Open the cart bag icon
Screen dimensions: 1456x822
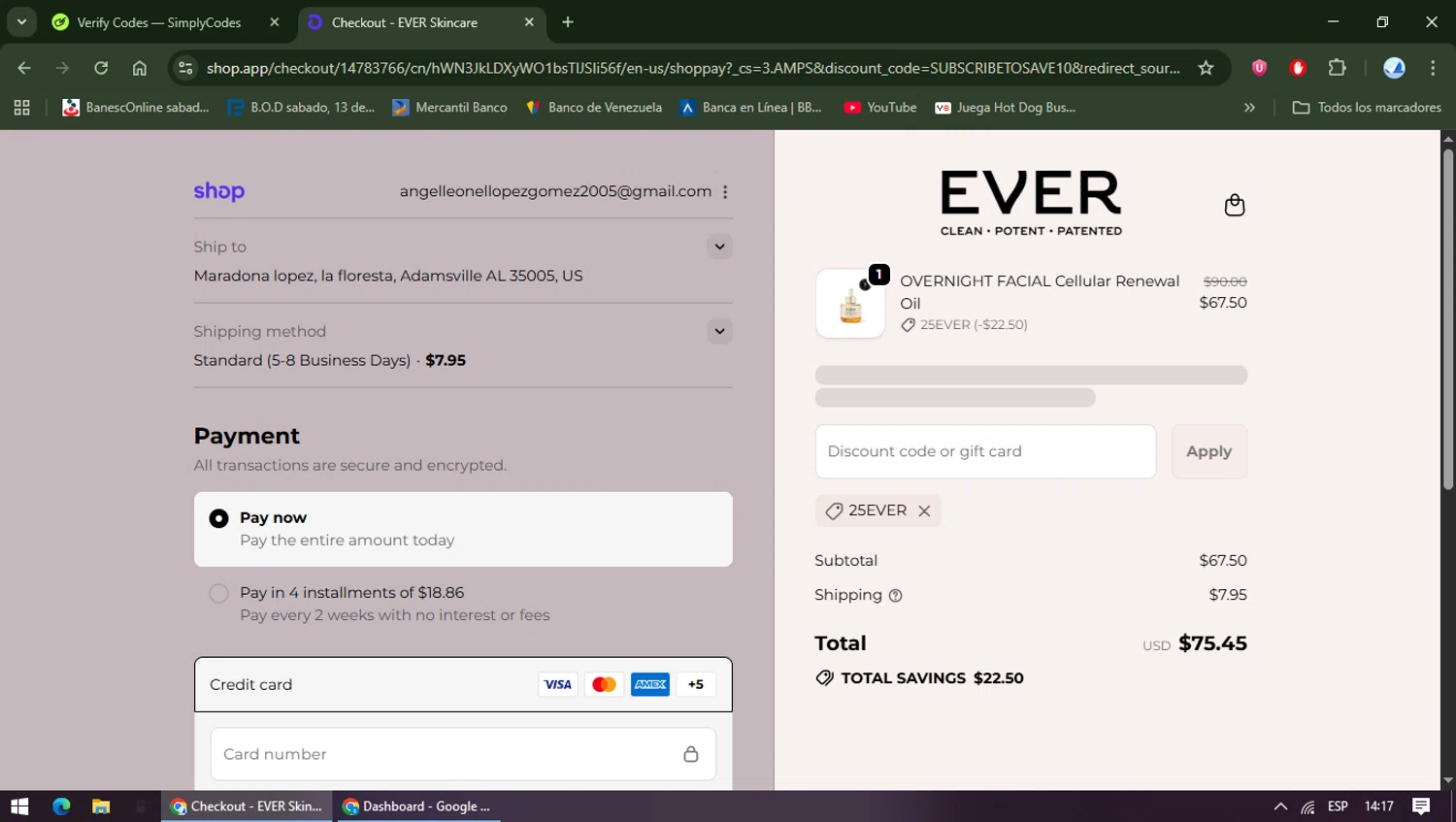point(1234,205)
